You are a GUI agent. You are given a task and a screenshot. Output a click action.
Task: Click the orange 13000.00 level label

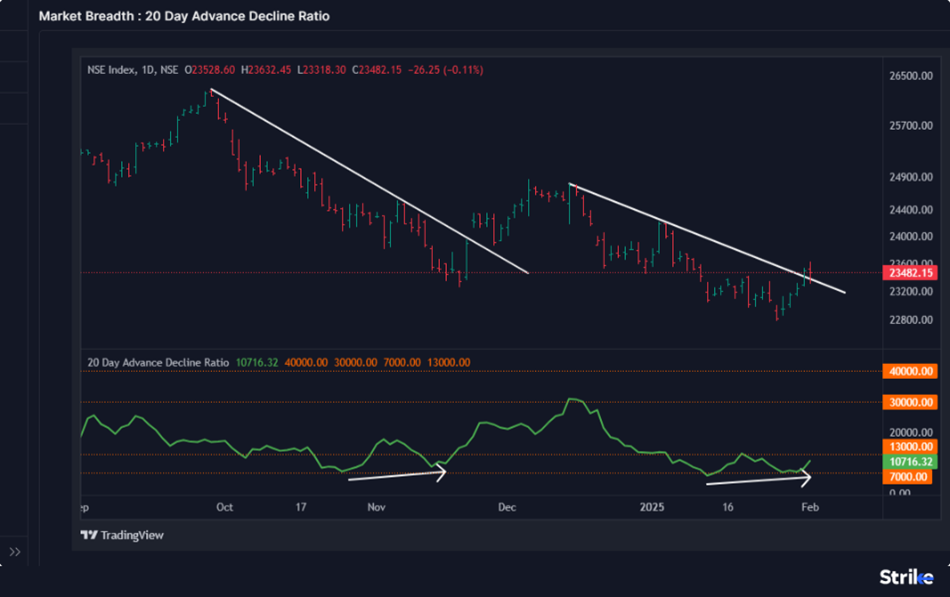(909, 447)
